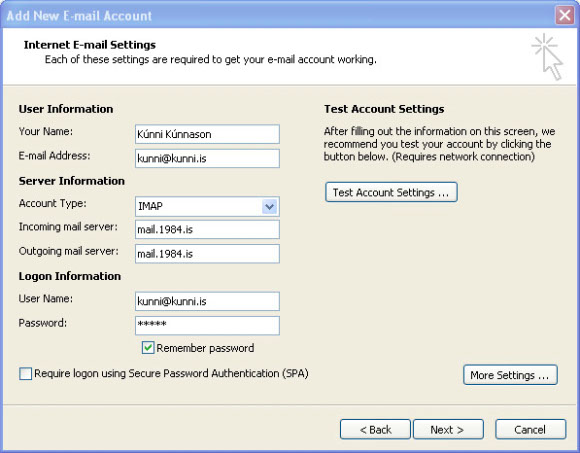
Task: Select the Outgoing mail server field
Action: point(207,254)
